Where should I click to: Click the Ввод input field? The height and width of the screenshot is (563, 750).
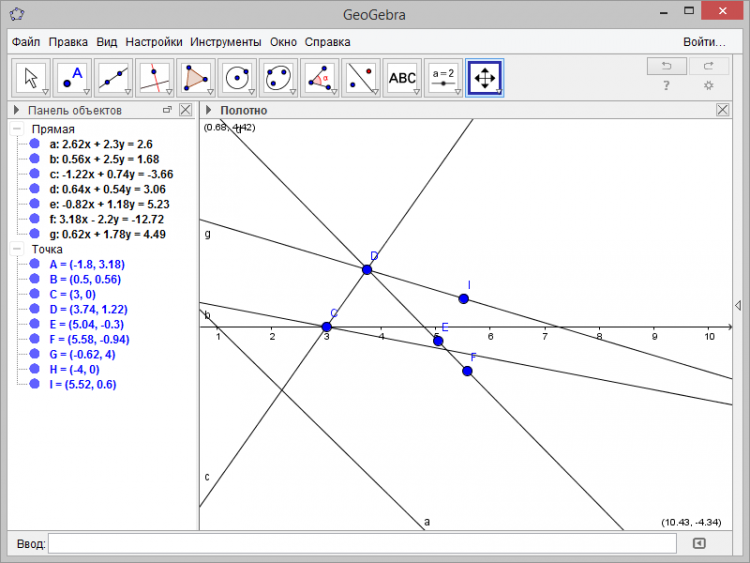pyautogui.click(x=362, y=543)
